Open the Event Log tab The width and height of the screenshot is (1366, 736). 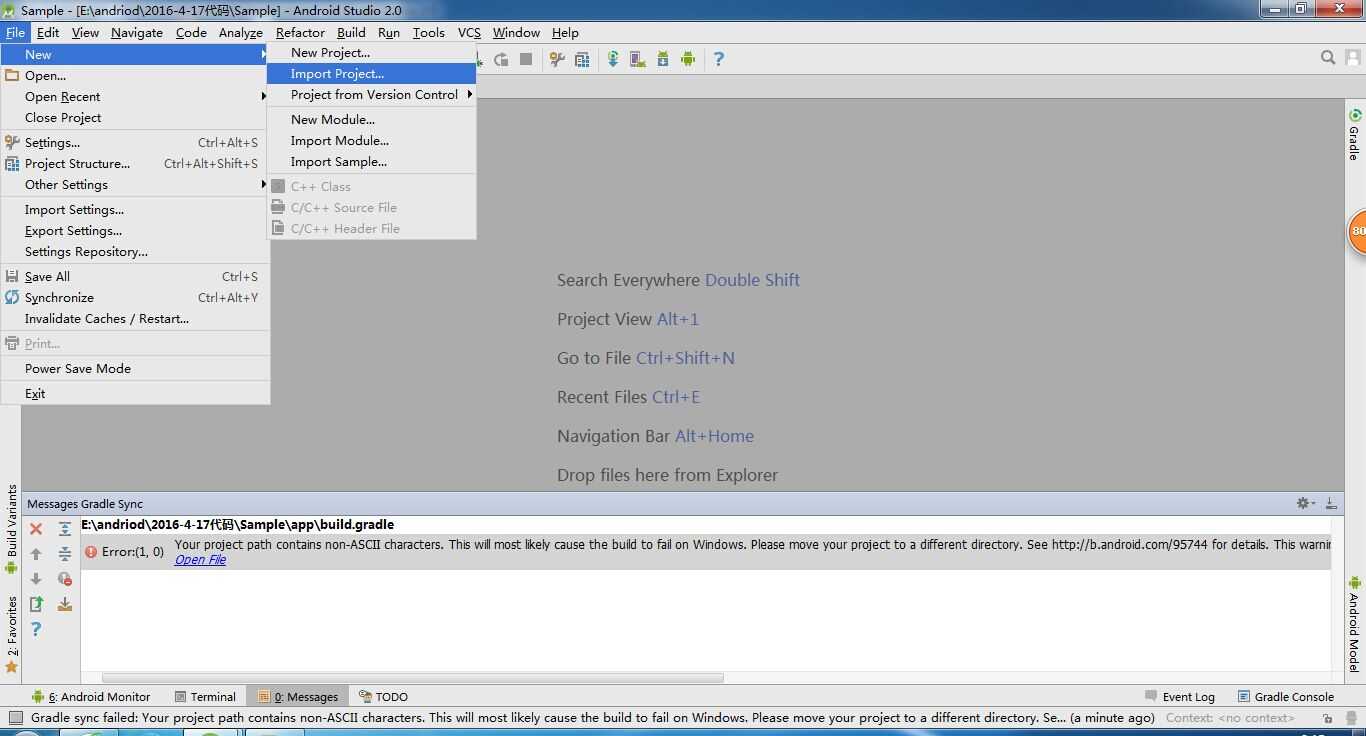(1180, 696)
